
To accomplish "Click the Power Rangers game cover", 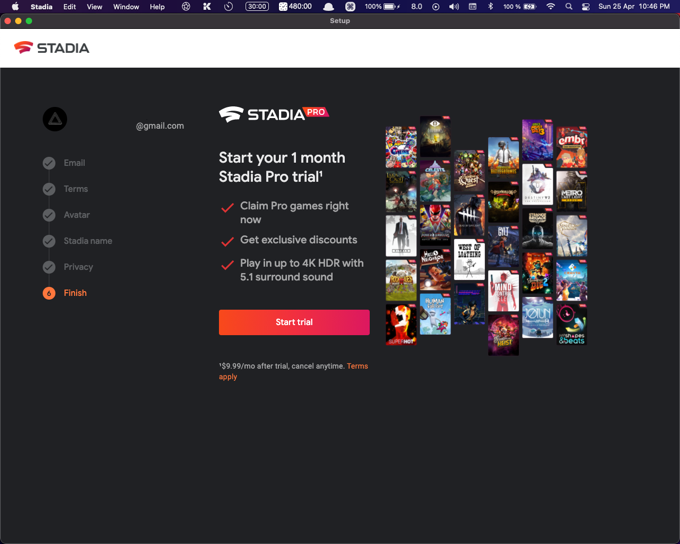I will [435, 226].
